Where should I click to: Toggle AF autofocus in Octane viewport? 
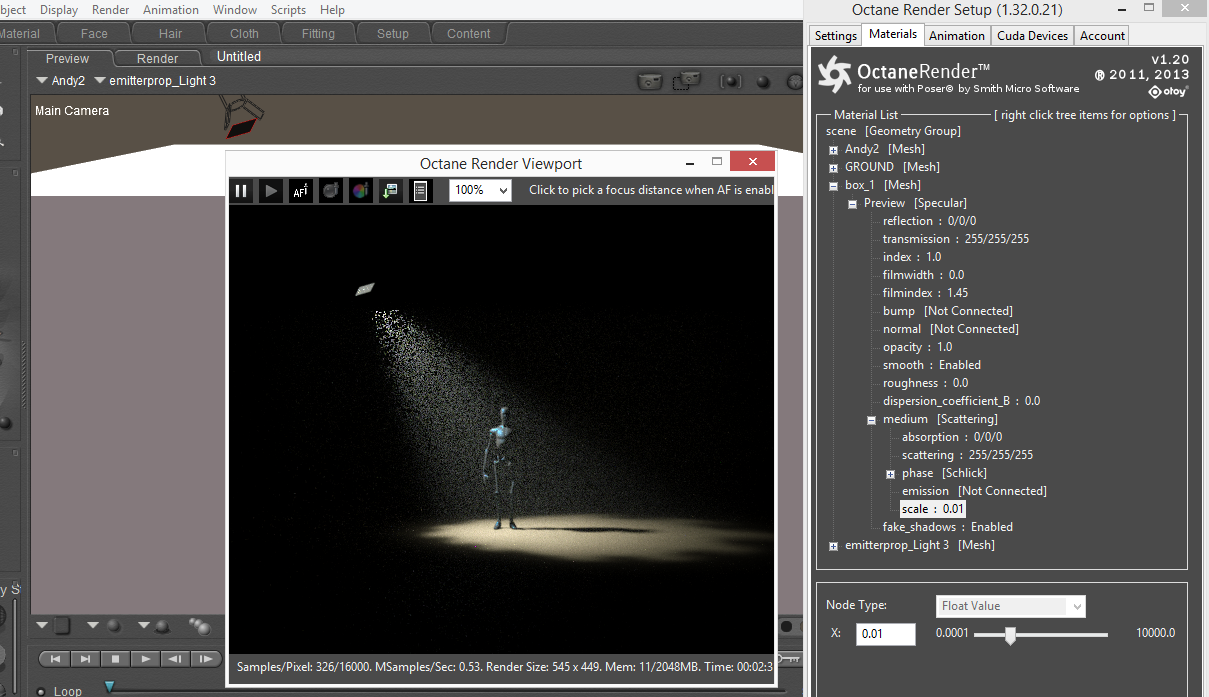[x=301, y=190]
